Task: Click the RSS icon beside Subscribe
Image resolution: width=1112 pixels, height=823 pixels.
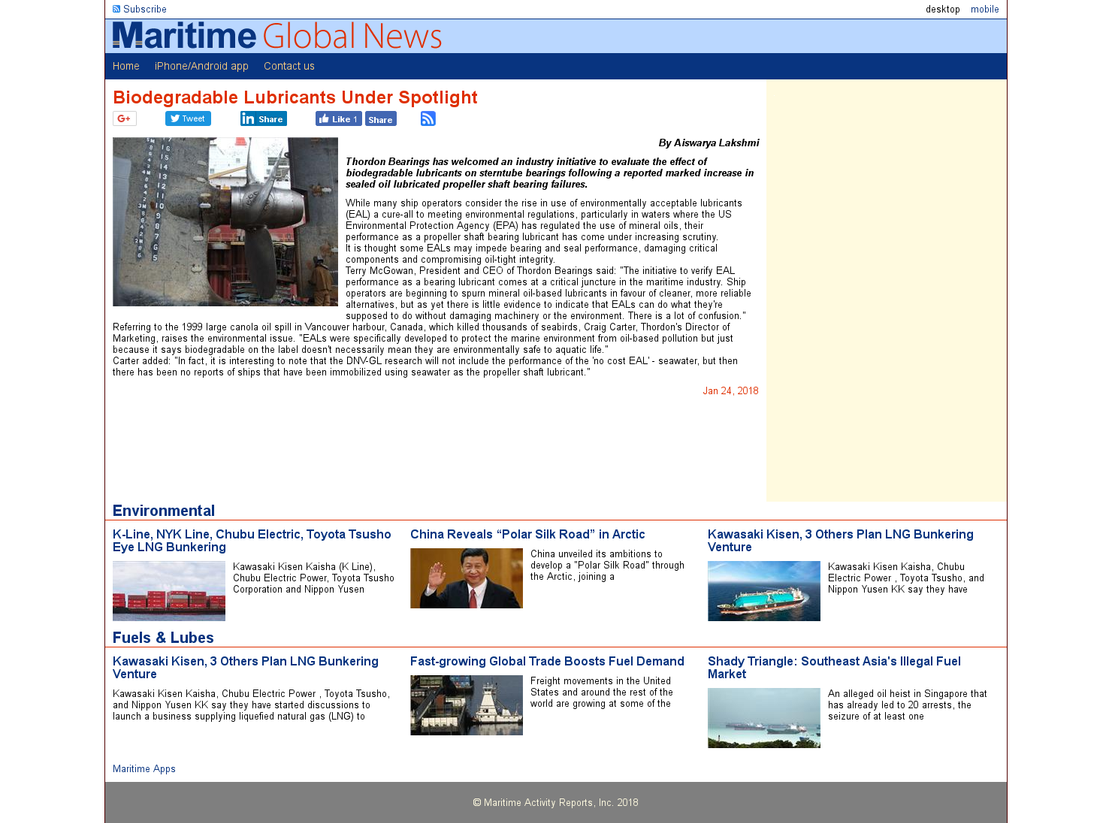Action: (116, 9)
